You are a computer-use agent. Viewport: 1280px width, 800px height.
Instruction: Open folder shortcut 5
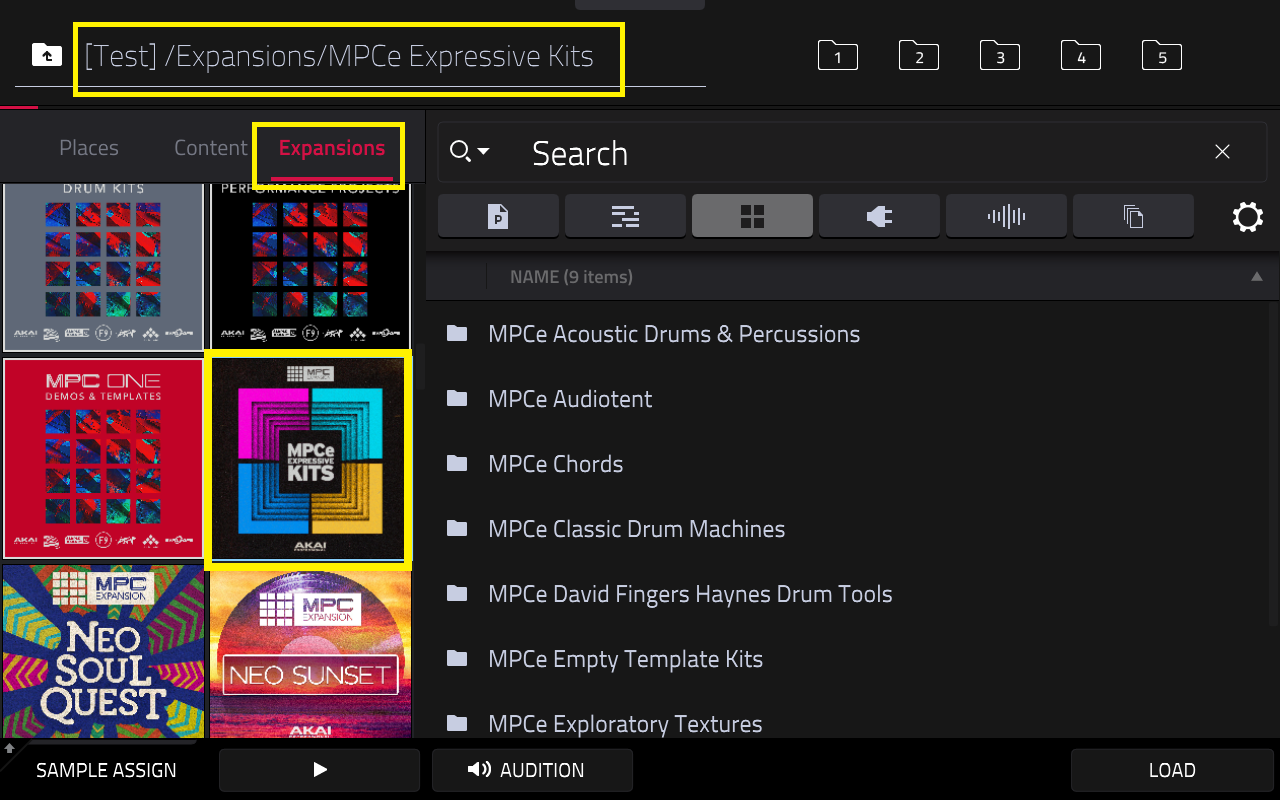pyautogui.click(x=1162, y=56)
